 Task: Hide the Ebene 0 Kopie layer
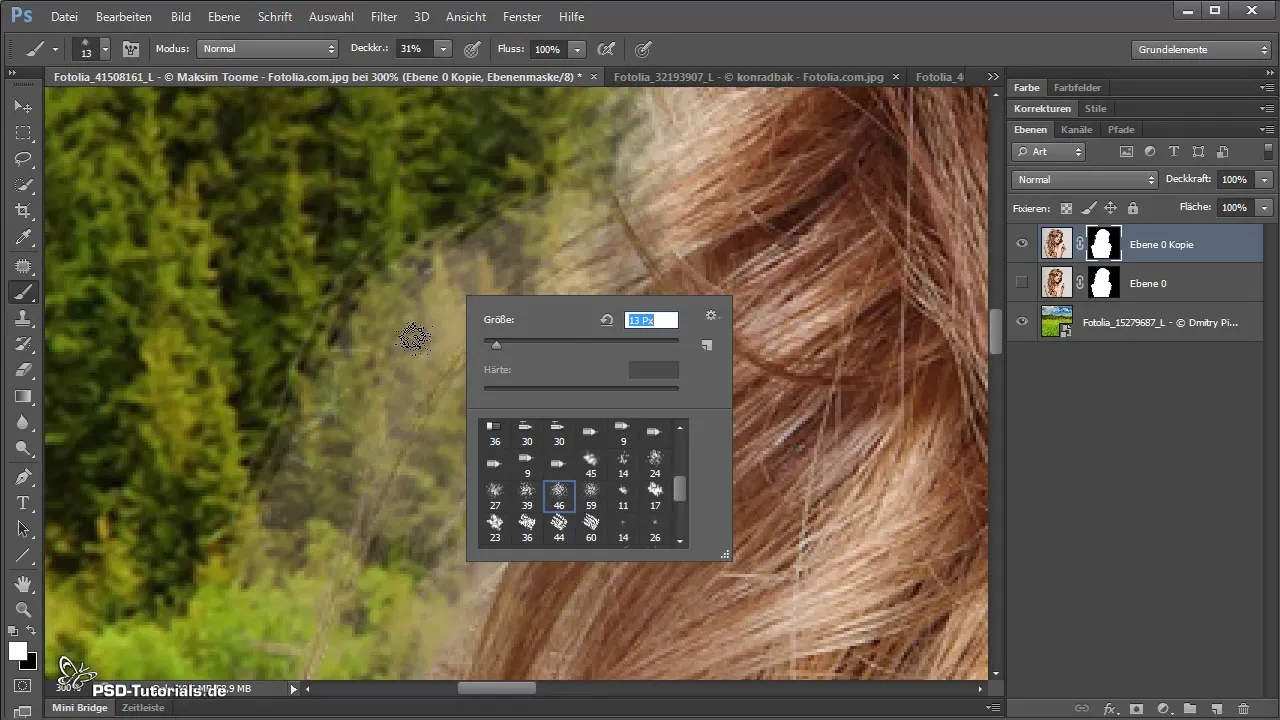1021,244
